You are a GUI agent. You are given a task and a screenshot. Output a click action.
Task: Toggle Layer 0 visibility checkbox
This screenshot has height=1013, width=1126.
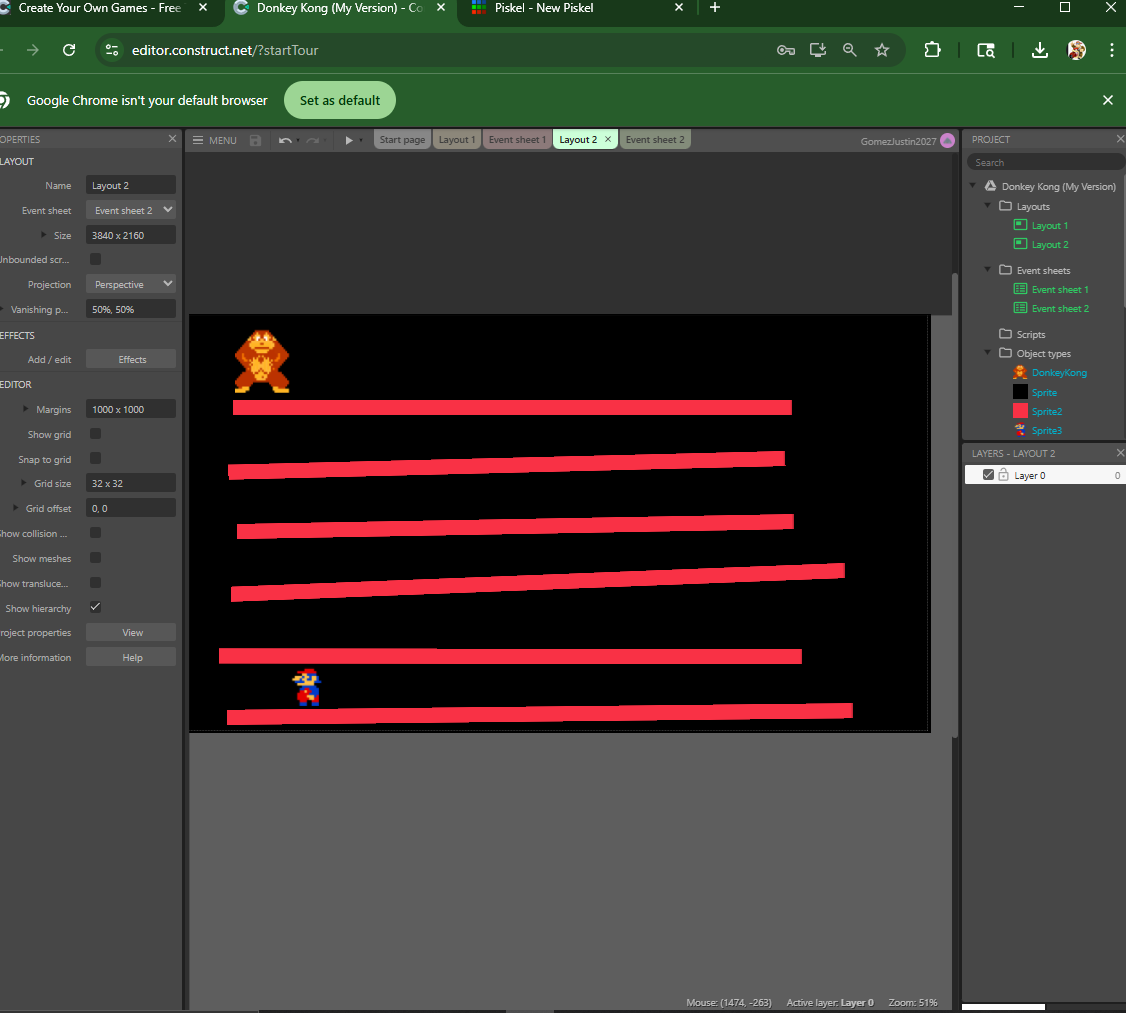pyautogui.click(x=988, y=475)
